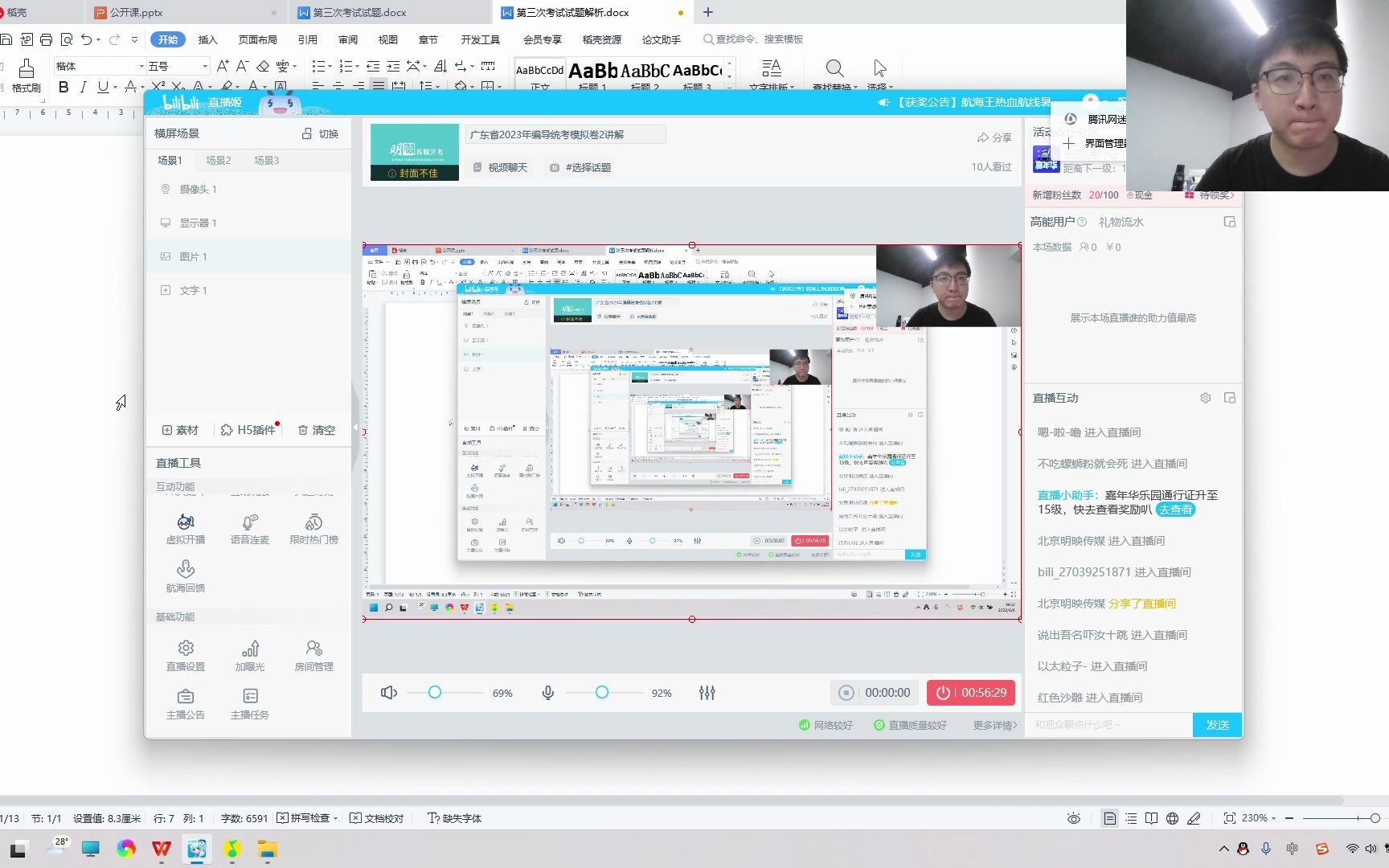Switch to the 场景2 scene tab
1389x868 pixels.
(218, 160)
